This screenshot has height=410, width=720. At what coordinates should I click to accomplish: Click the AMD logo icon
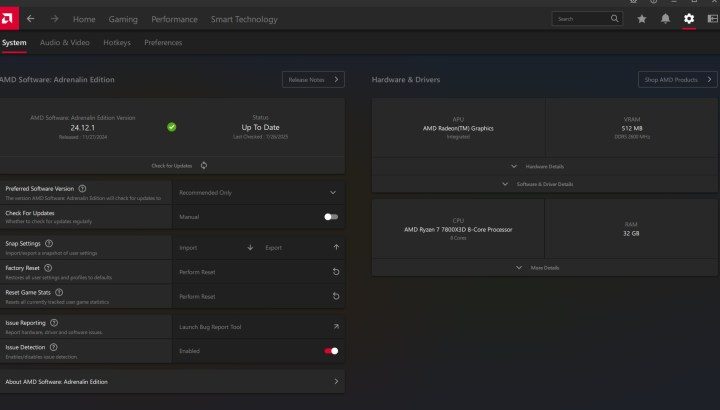click(x=8, y=18)
